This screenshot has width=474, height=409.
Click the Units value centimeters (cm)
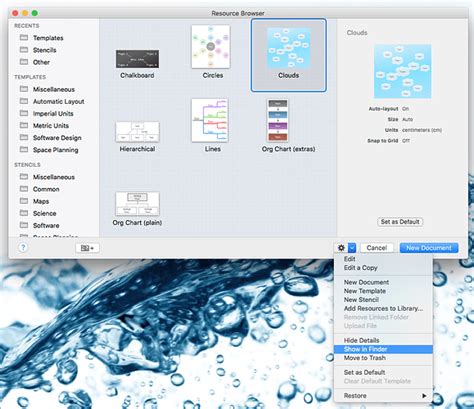pyautogui.click(x=422, y=130)
